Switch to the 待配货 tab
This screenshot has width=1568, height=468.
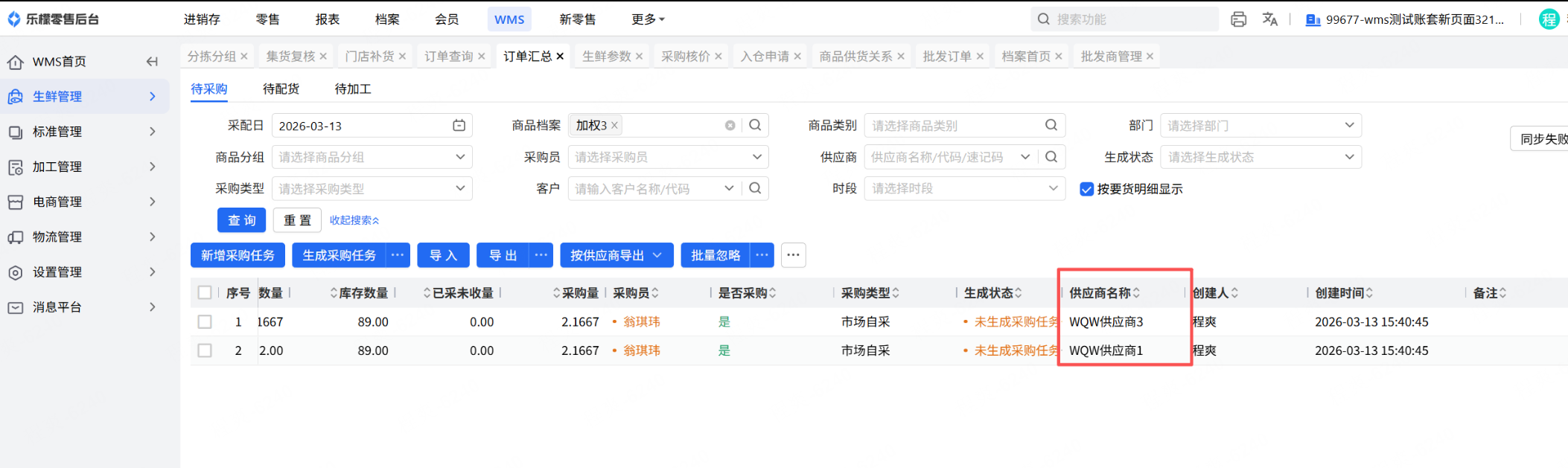281,89
